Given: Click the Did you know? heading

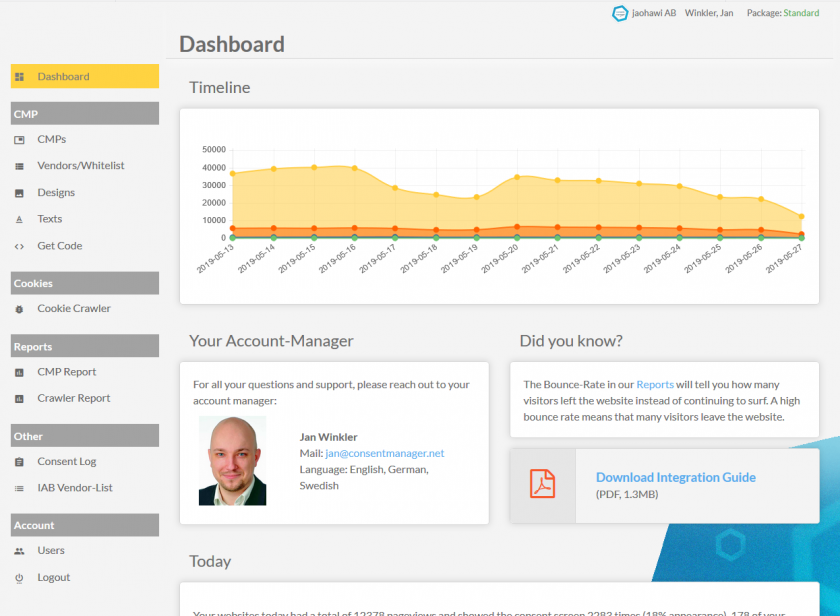Looking at the screenshot, I should click(x=571, y=341).
